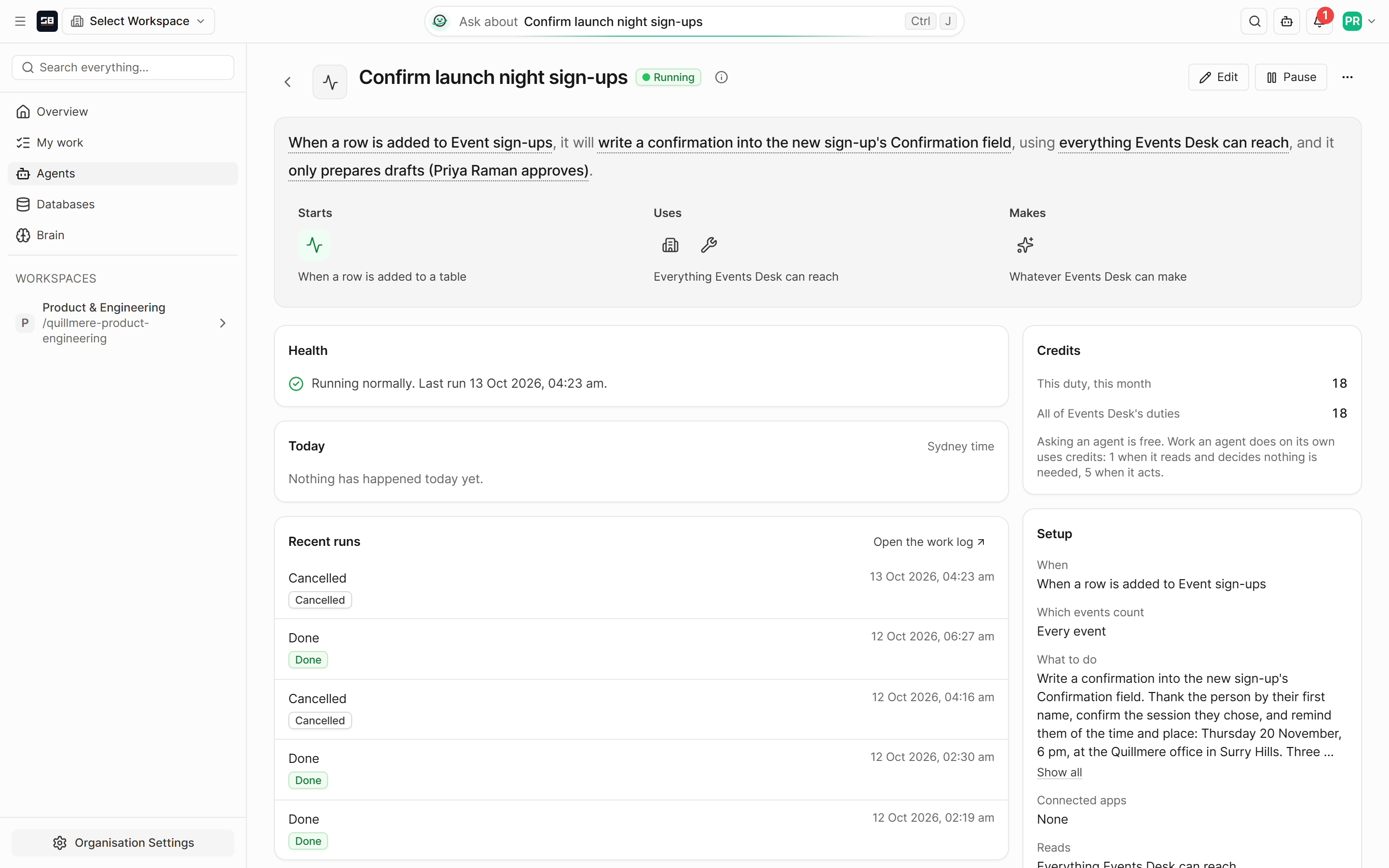Click the Running status badge
The height and width of the screenshot is (868, 1389).
click(668, 77)
